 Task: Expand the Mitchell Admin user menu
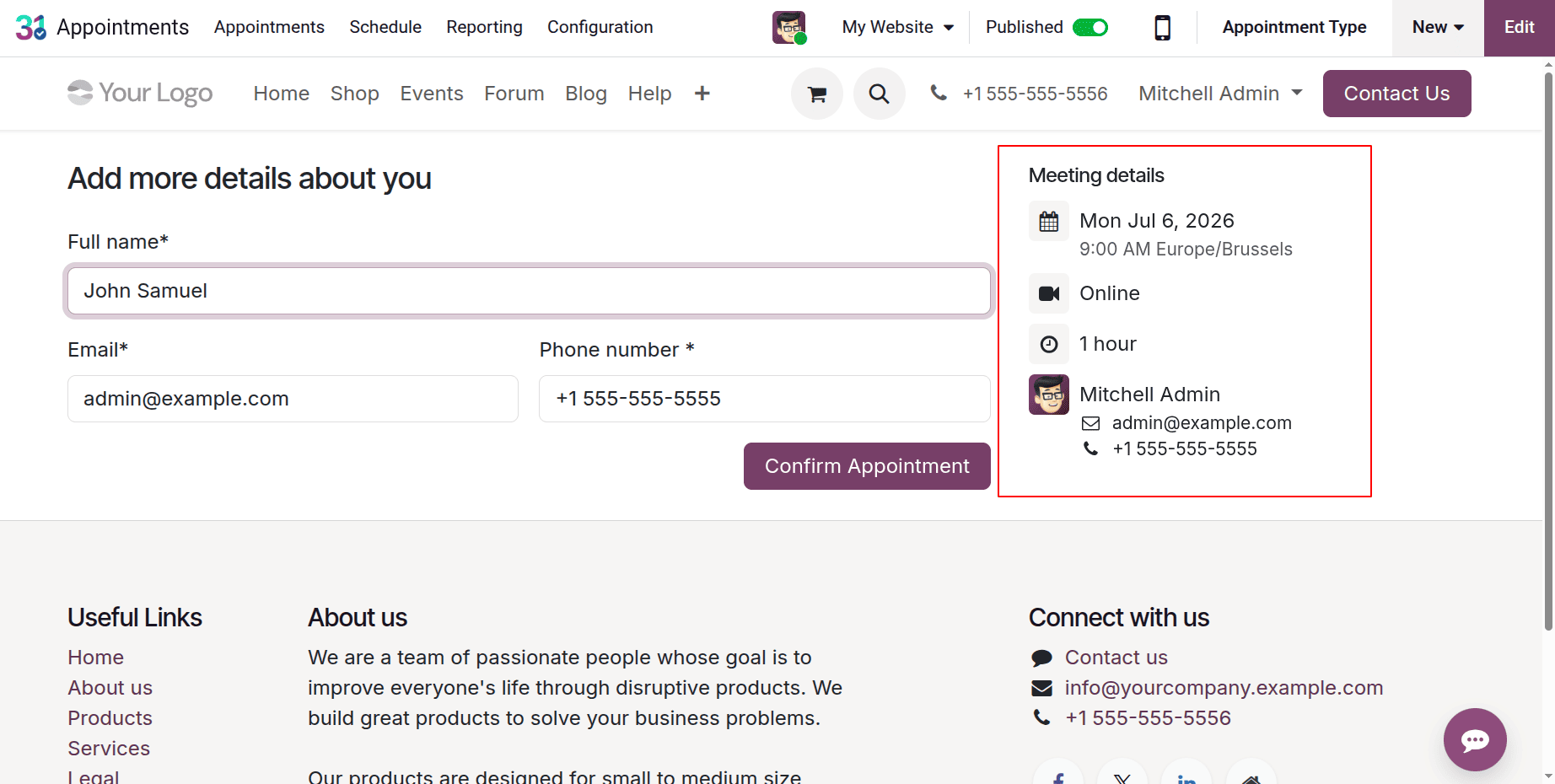click(1220, 94)
